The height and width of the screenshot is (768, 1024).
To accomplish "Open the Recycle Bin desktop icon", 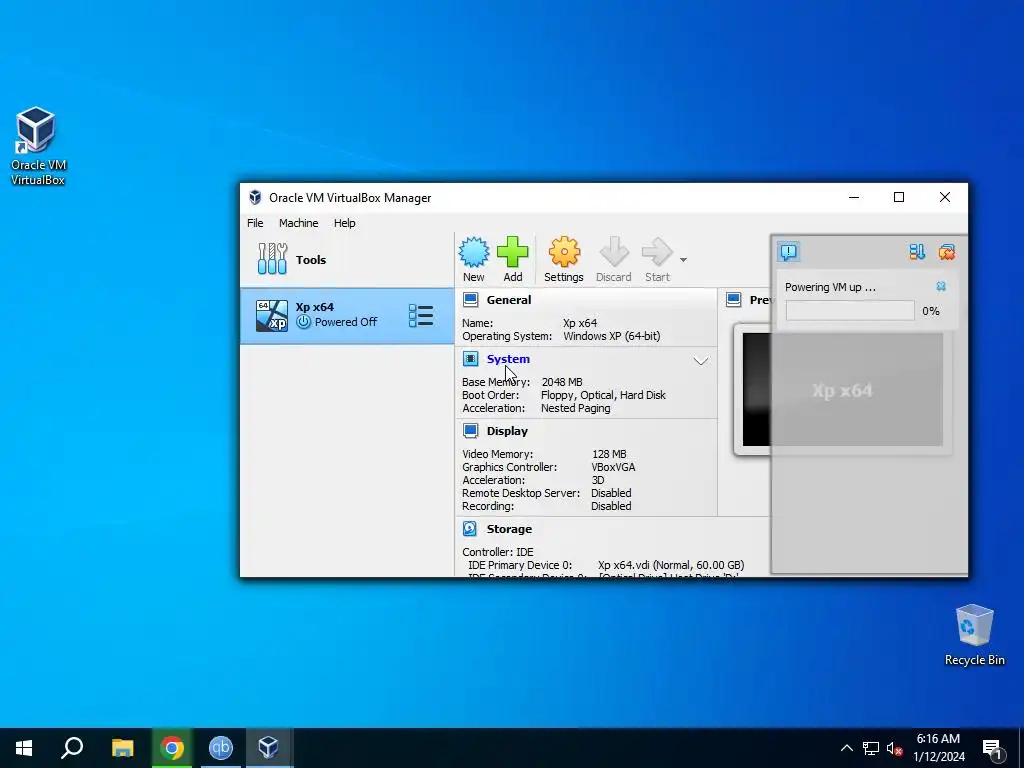I will 974,635.
